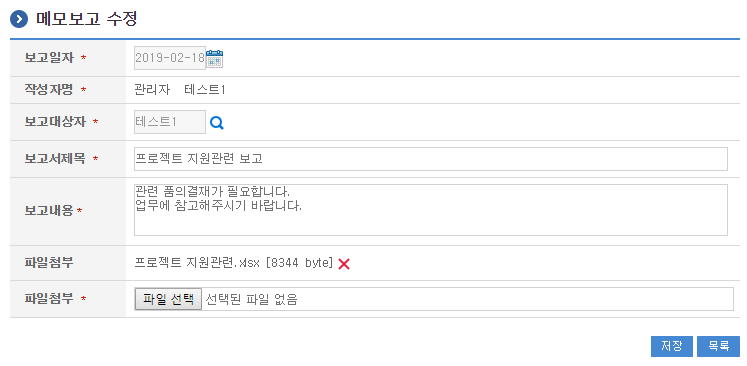Image resolution: width=747 pixels, height=366 pixels.
Task: Click the 메모보고 수정 page heading
Action: click(x=87, y=20)
